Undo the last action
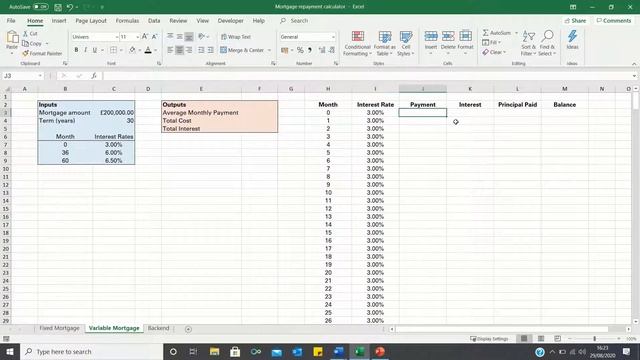The width and height of the screenshot is (640, 360). pyautogui.click(x=70, y=7)
